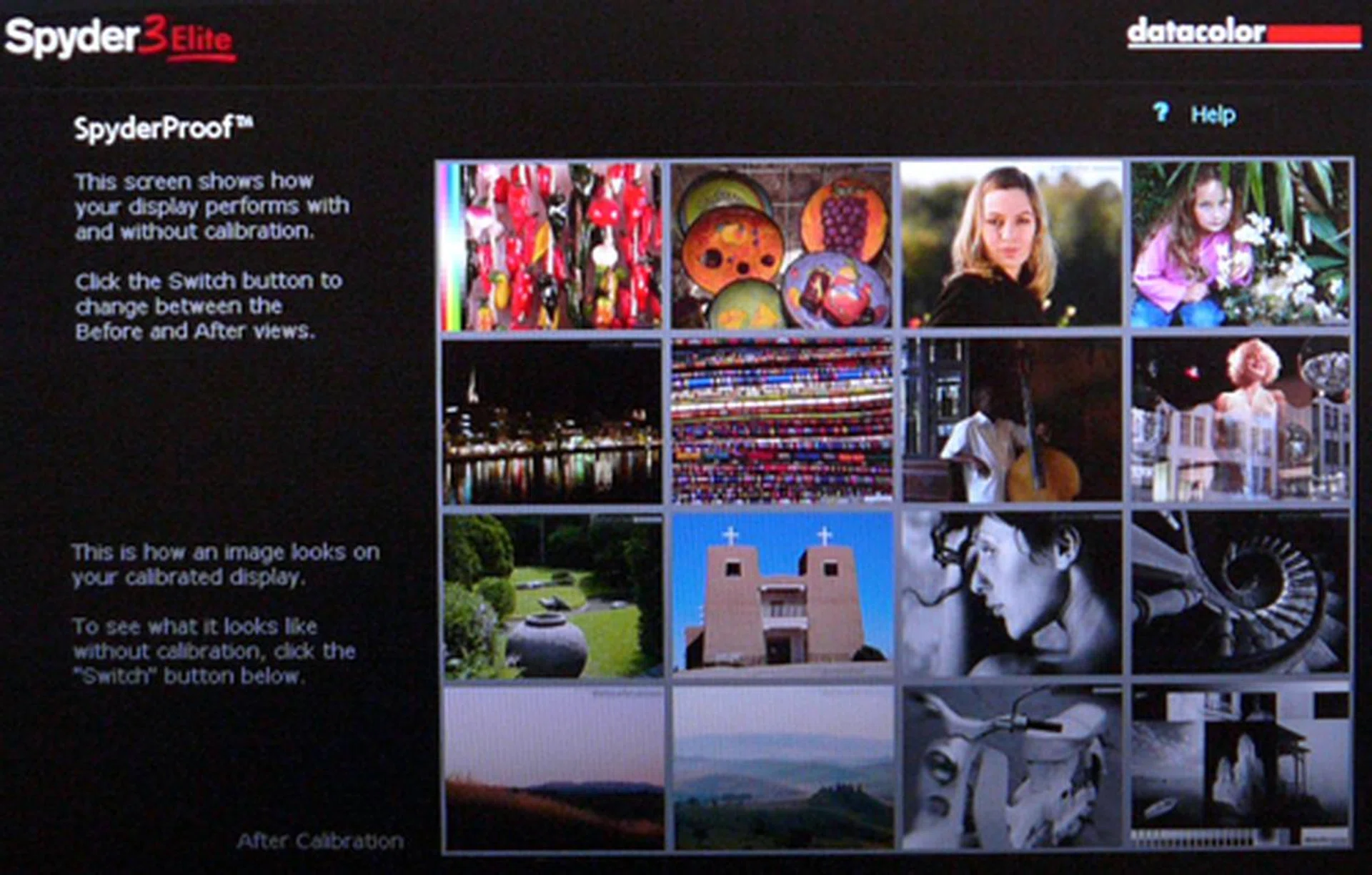This screenshot has width=1372, height=875.
Task: Select the colorful painted plates thumbnail
Action: pyautogui.click(x=782, y=245)
